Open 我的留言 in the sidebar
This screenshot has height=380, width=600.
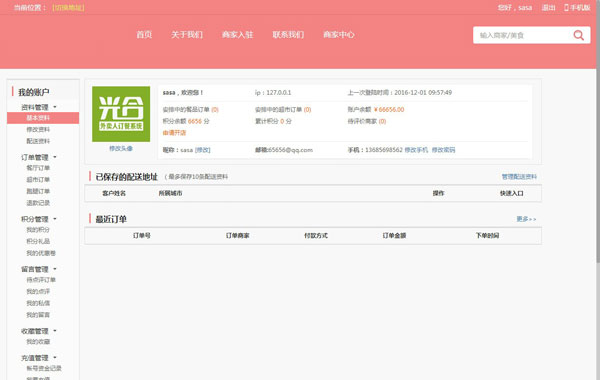38,315
